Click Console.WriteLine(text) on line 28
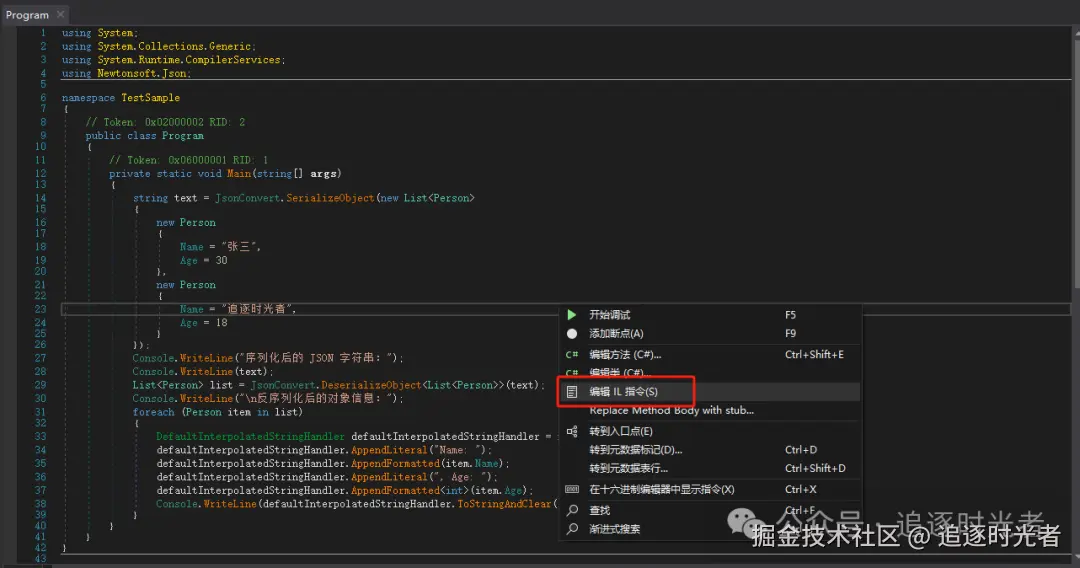 pyautogui.click(x=202, y=372)
